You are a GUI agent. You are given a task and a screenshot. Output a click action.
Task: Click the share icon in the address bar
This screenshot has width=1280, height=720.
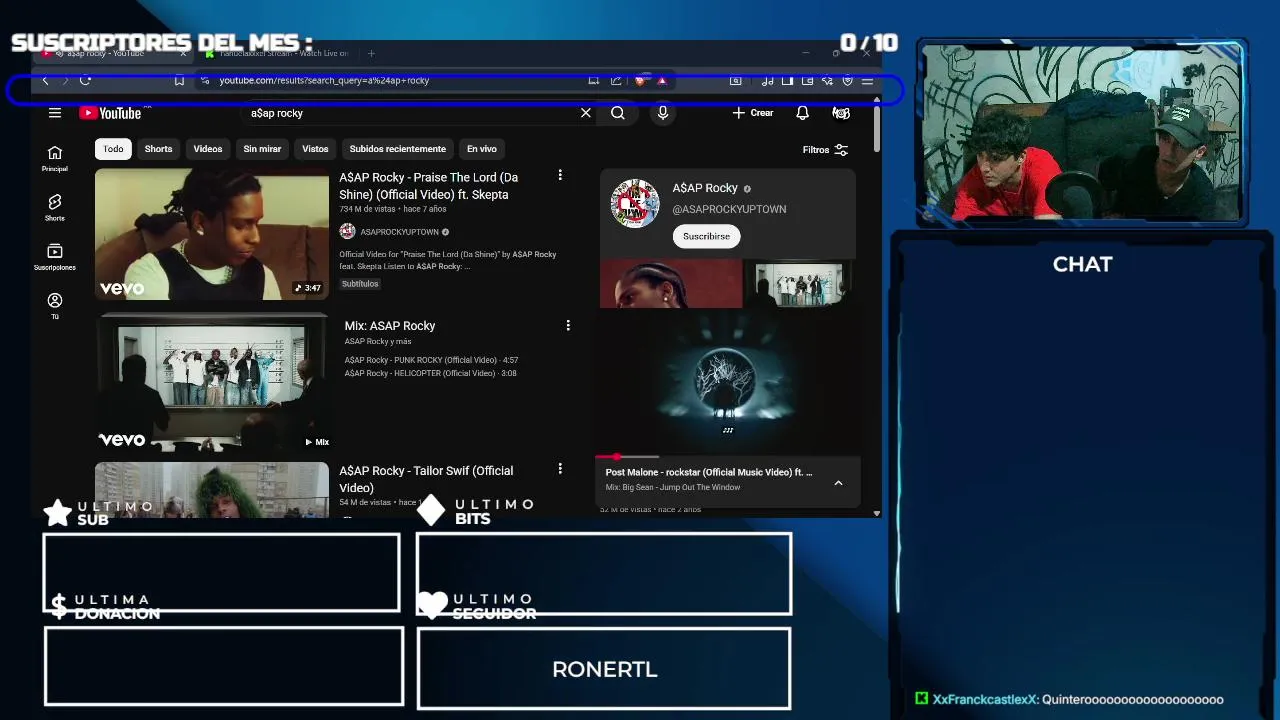pyautogui.click(x=616, y=80)
